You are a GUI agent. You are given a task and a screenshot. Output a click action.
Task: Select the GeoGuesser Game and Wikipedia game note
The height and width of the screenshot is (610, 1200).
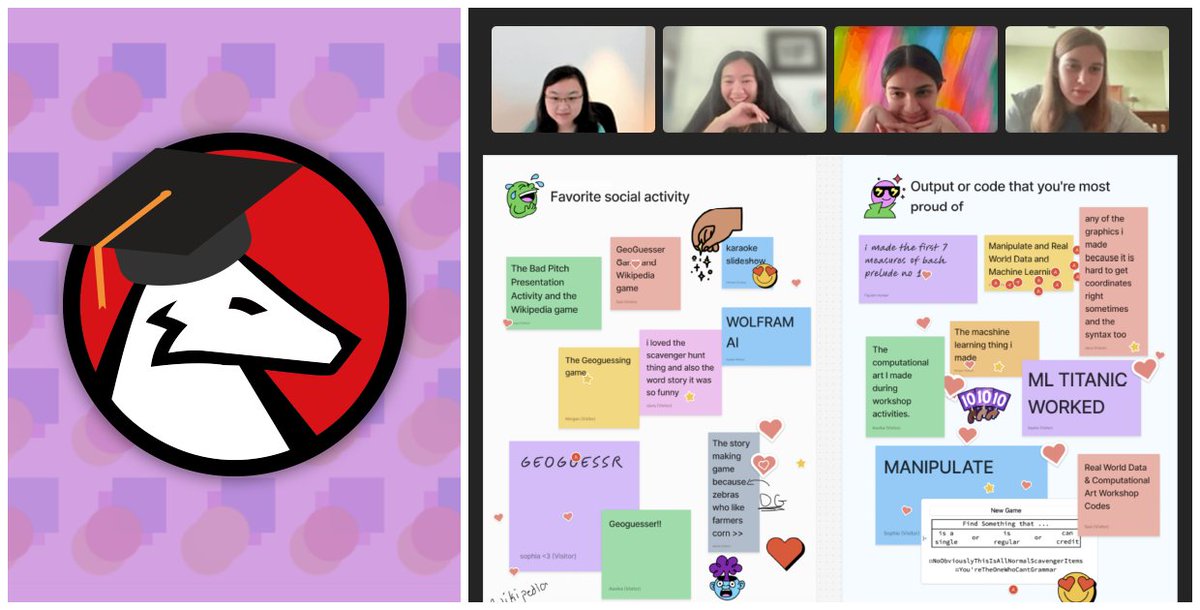click(x=645, y=273)
